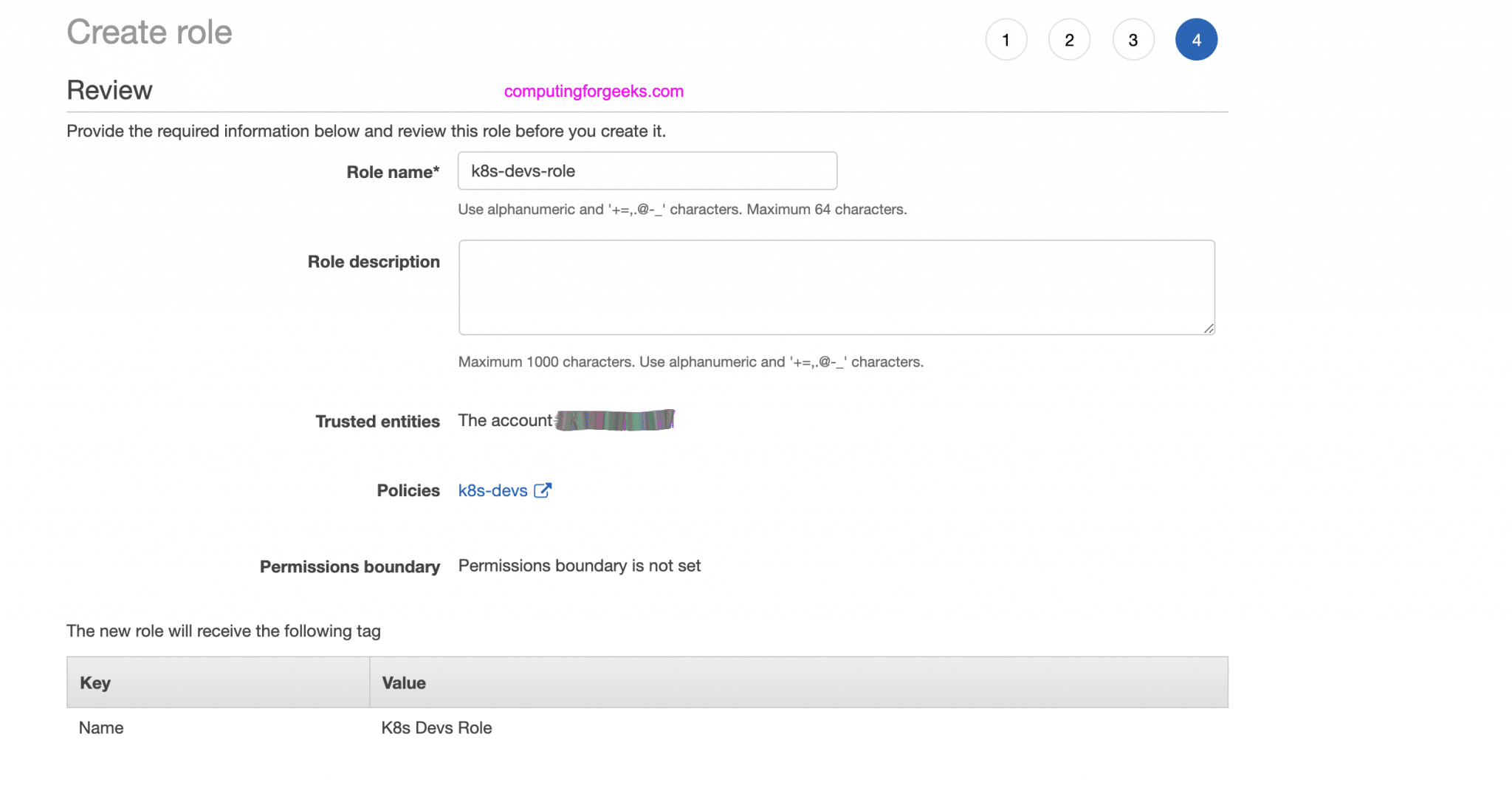Go to wizard step 3 circle
The image size is (1512, 805).
tap(1133, 40)
